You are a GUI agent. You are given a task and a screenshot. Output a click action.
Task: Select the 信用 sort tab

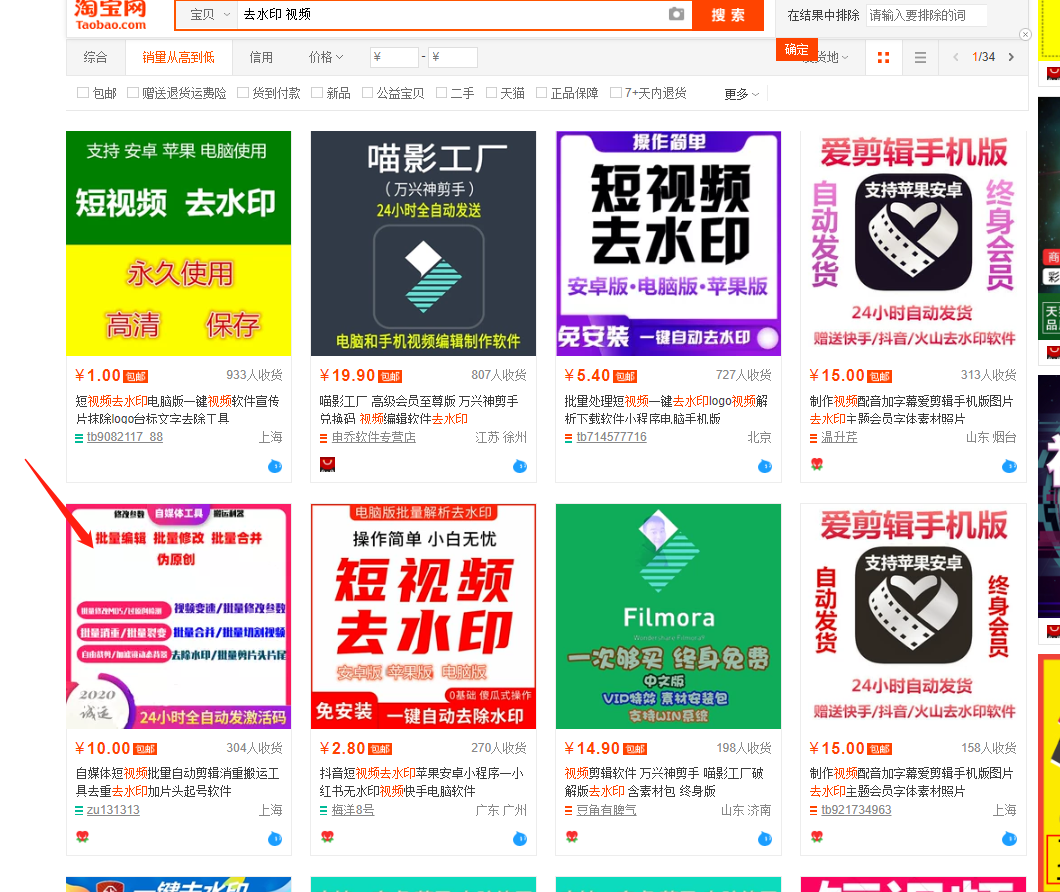tap(261, 57)
